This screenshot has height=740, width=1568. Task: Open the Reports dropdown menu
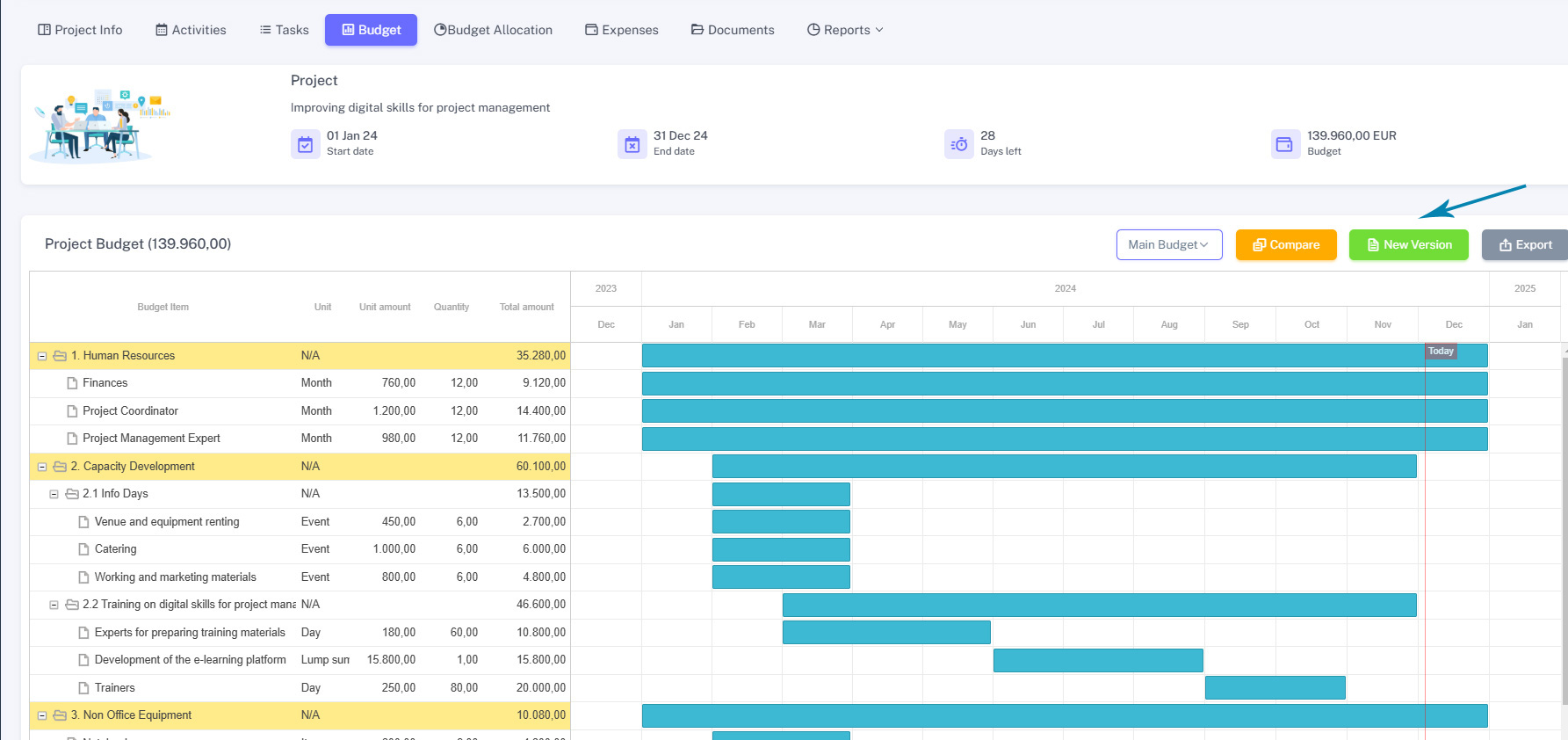click(845, 30)
